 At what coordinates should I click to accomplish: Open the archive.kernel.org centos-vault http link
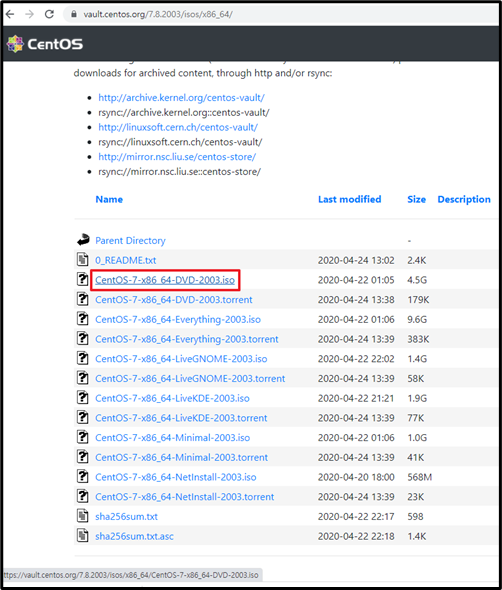[181, 98]
